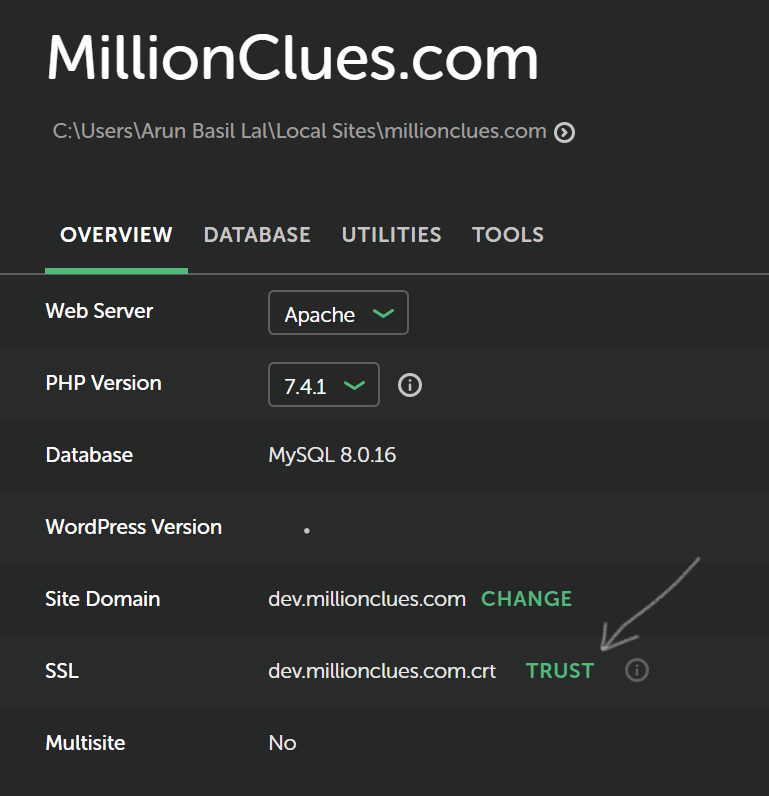Click the WordPress Version label
The image size is (769, 796).
point(133,527)
